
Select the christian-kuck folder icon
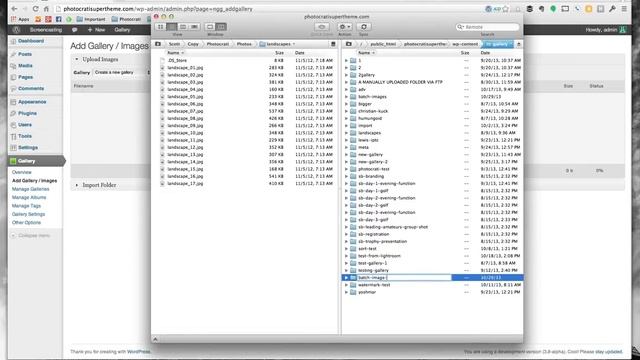coord(353,111)
